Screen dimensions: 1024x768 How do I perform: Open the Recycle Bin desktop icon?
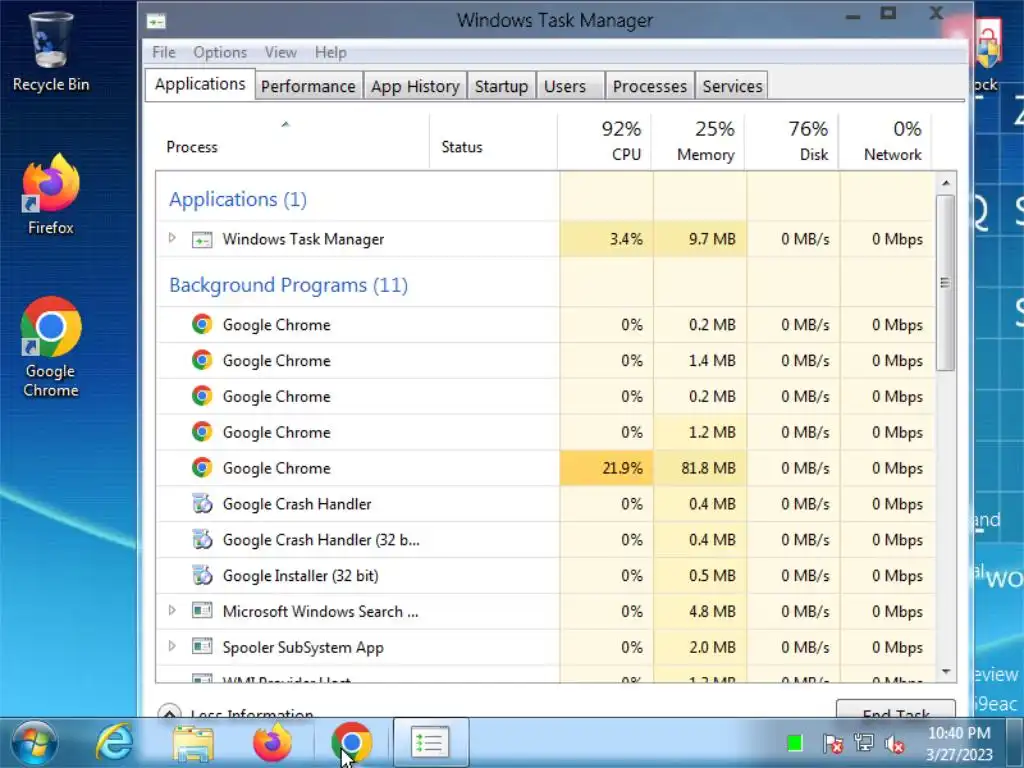tap(50, 52)
